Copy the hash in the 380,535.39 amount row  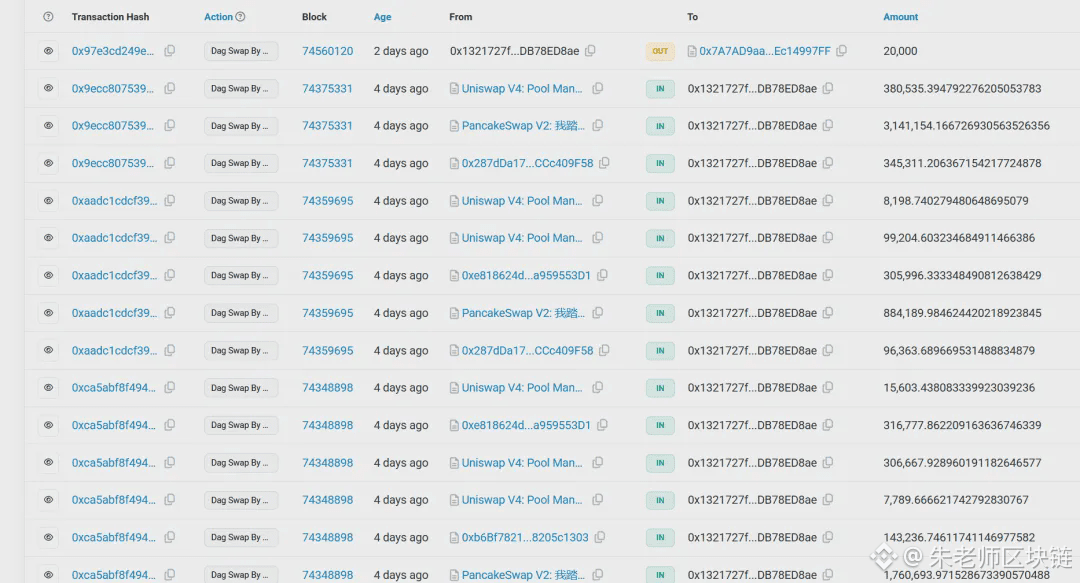[x=169, y=88]
